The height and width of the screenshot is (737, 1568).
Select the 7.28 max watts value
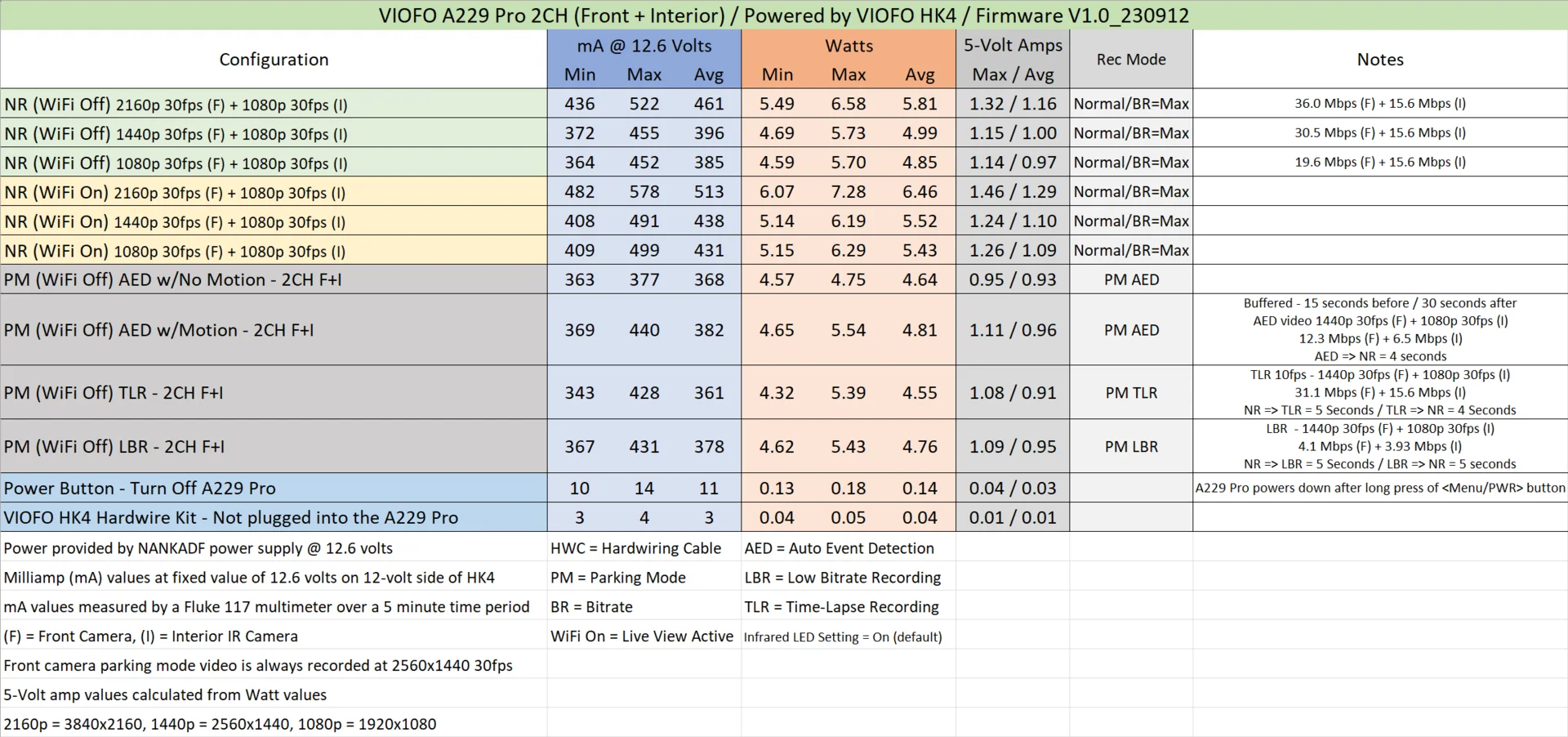[x=849, y=192]
